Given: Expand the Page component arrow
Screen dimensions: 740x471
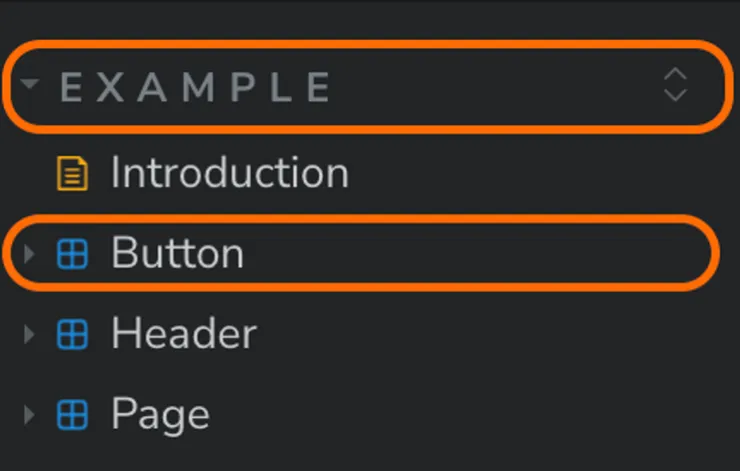Looking at the screenshot, I should coord(29,415).
